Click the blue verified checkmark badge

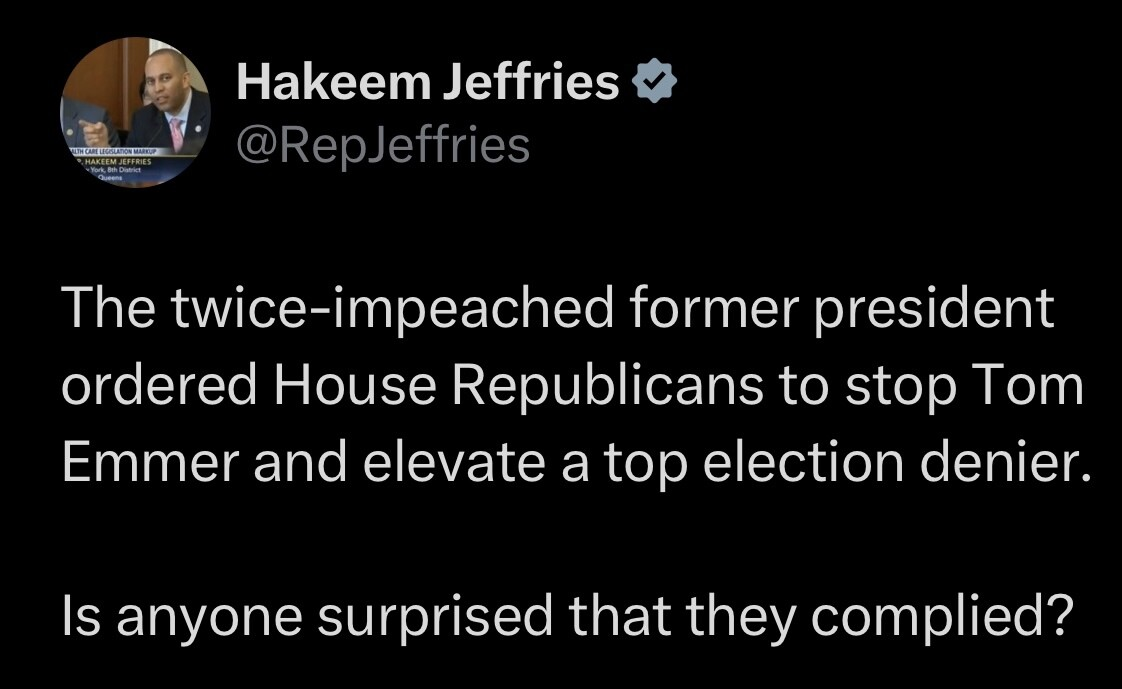pos(654,84)
